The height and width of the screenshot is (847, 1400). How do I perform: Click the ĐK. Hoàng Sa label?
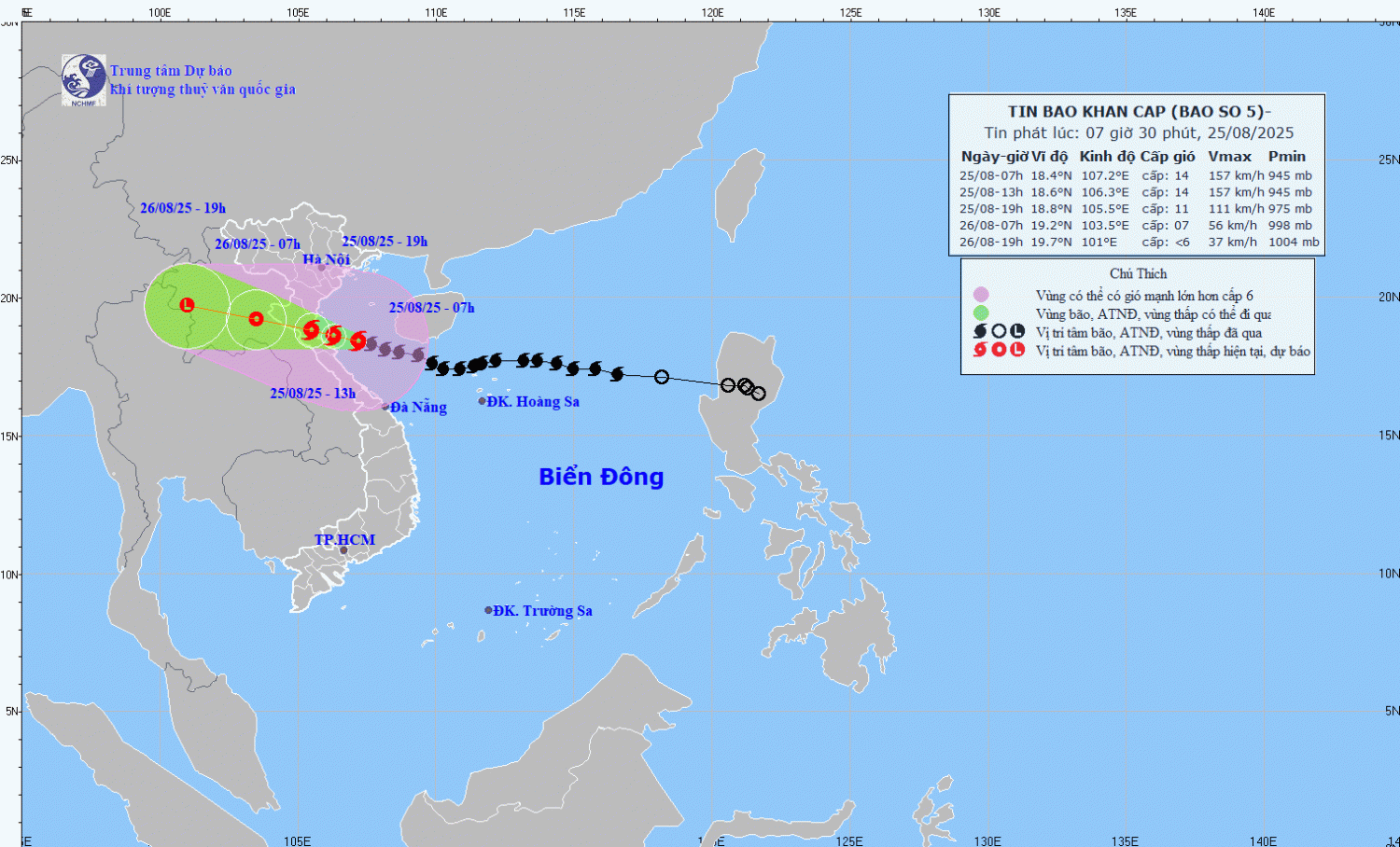pyautogui.click(x=533, y=401)
